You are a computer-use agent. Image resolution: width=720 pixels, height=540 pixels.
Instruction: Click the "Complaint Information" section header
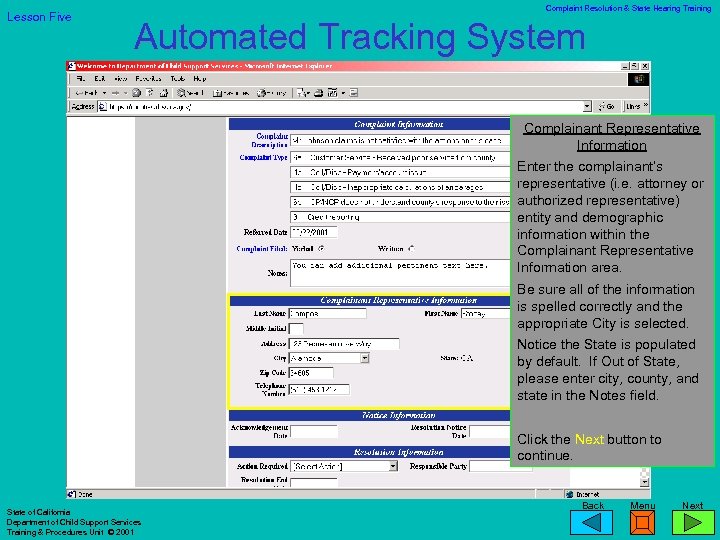coord(398,124)
